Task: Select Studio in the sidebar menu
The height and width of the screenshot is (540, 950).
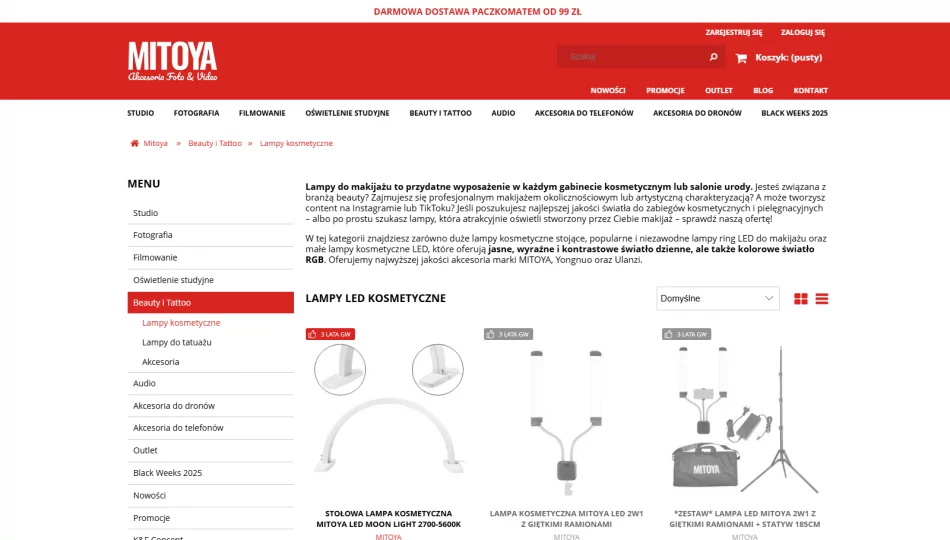Action: (210, 213)
